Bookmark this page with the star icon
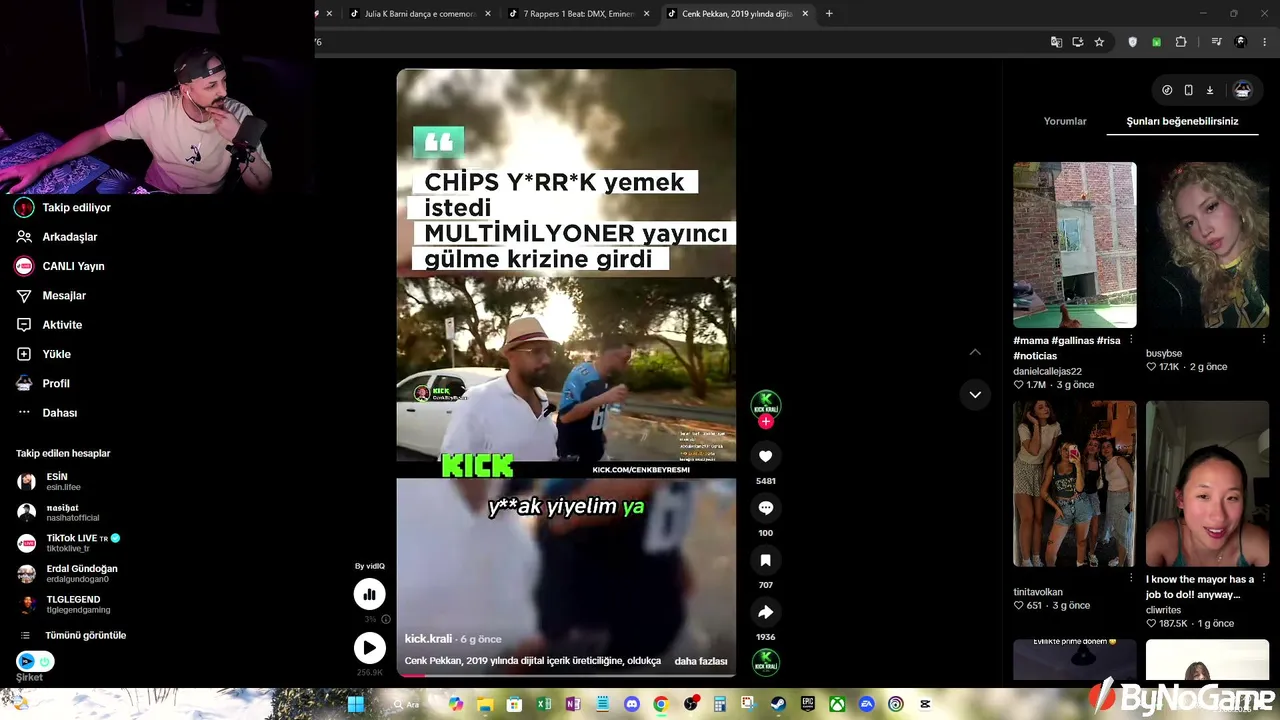Image resolution: width=1280 pixels, height=720 pixels. point(1099,42)
